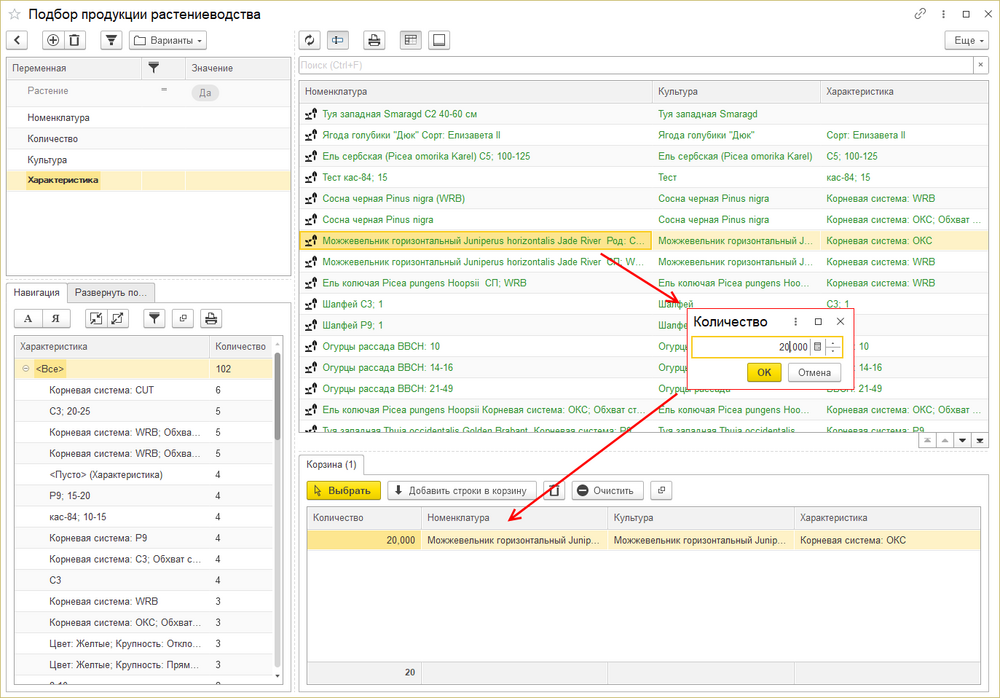Switch to the 'Развернуть по...' tab

111,293
